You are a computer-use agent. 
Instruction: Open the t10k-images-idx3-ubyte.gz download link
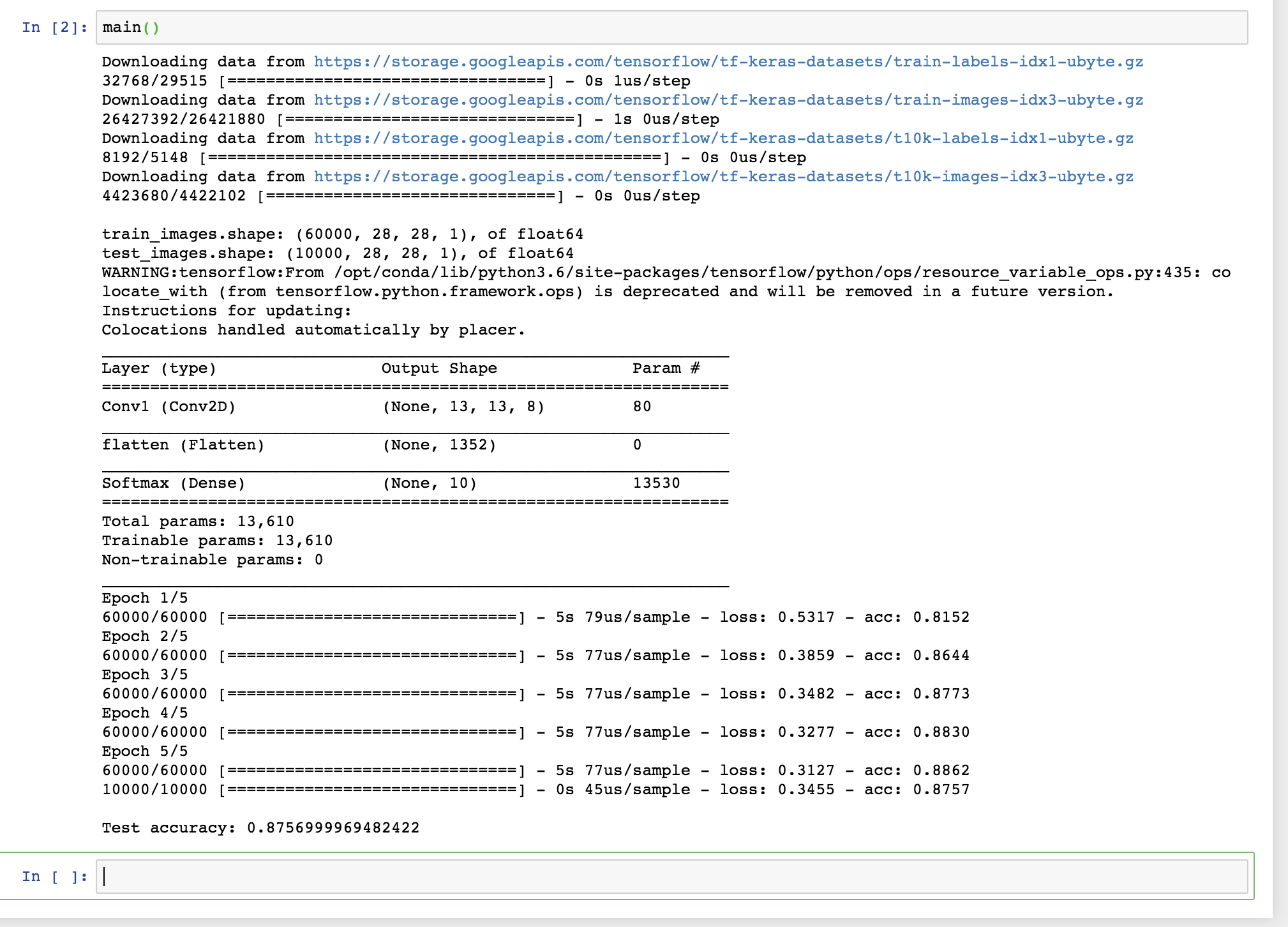[x=723, y=177]
